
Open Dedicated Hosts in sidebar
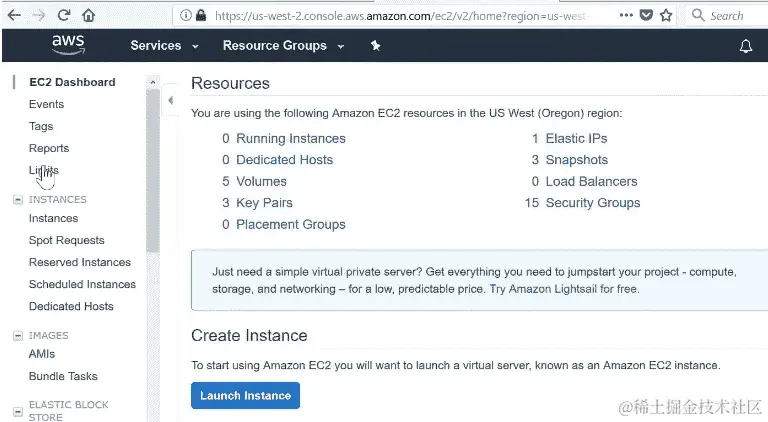coord(71,306)
